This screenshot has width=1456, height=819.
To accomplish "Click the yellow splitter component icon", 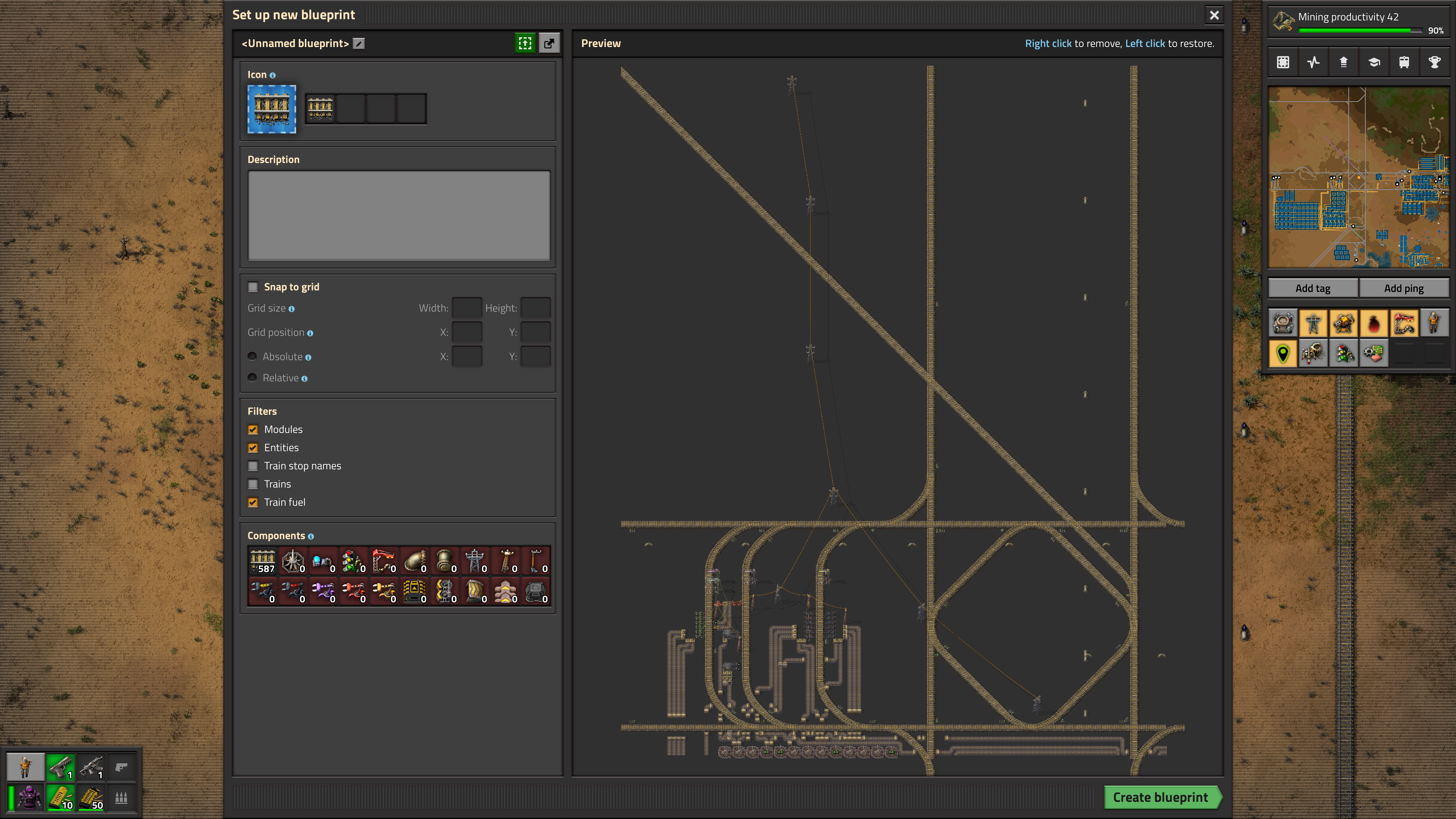I will pos(445,591).
